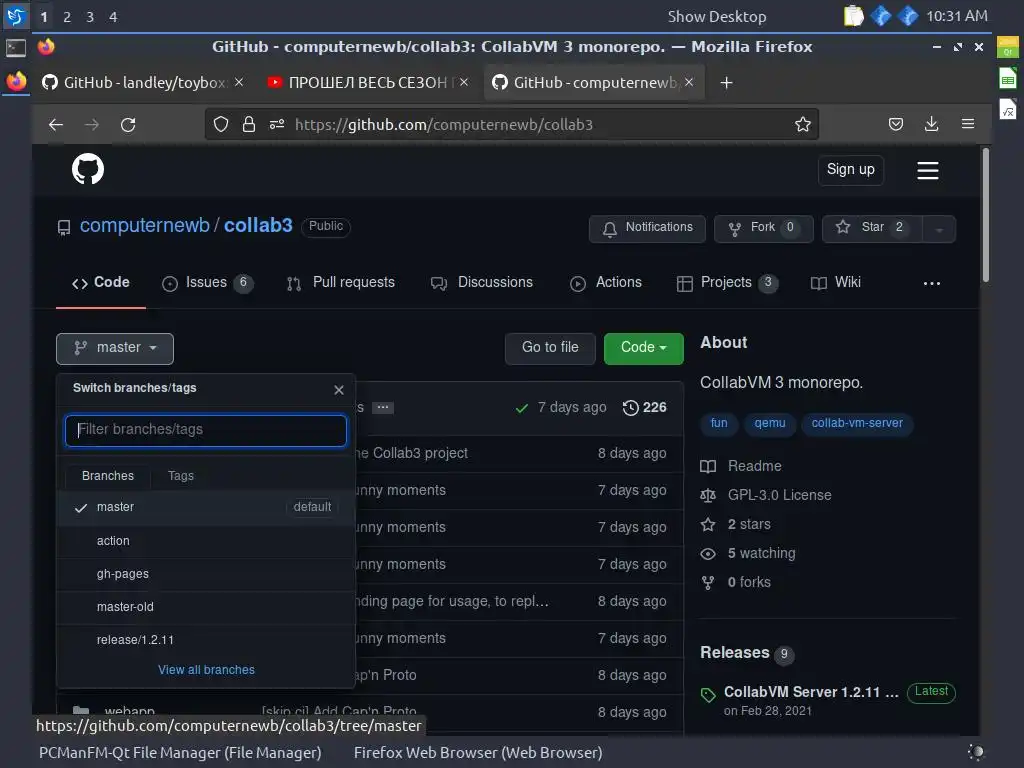Click the Go to file button

550,348
